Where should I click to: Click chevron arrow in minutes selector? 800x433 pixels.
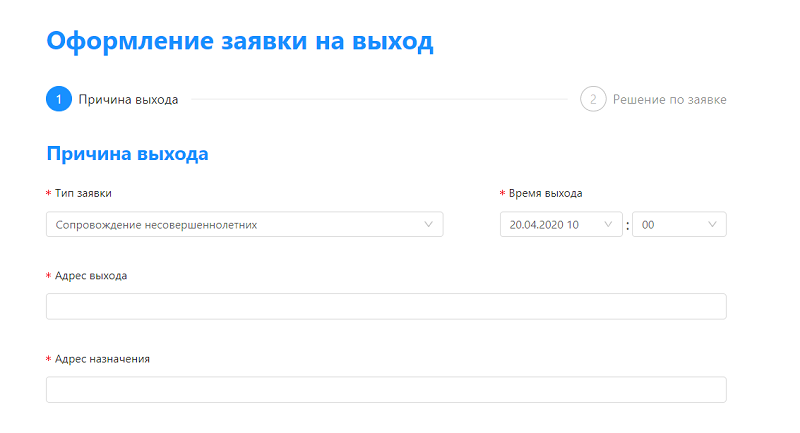tap(713, 225)
